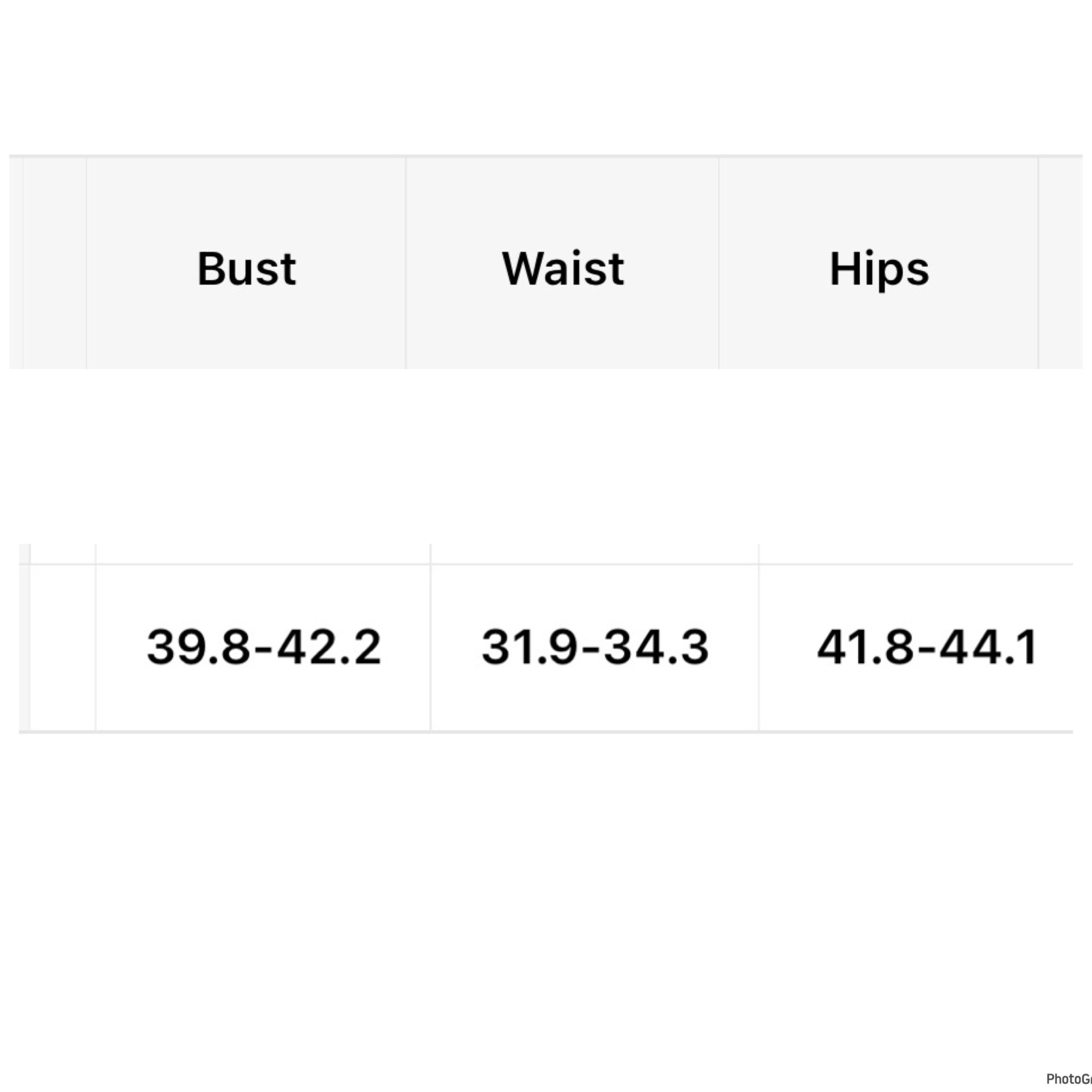The height and width of the screenshot is (1092, 1092).
Task: Click the Hips column header
Action: tap(879, 268)
